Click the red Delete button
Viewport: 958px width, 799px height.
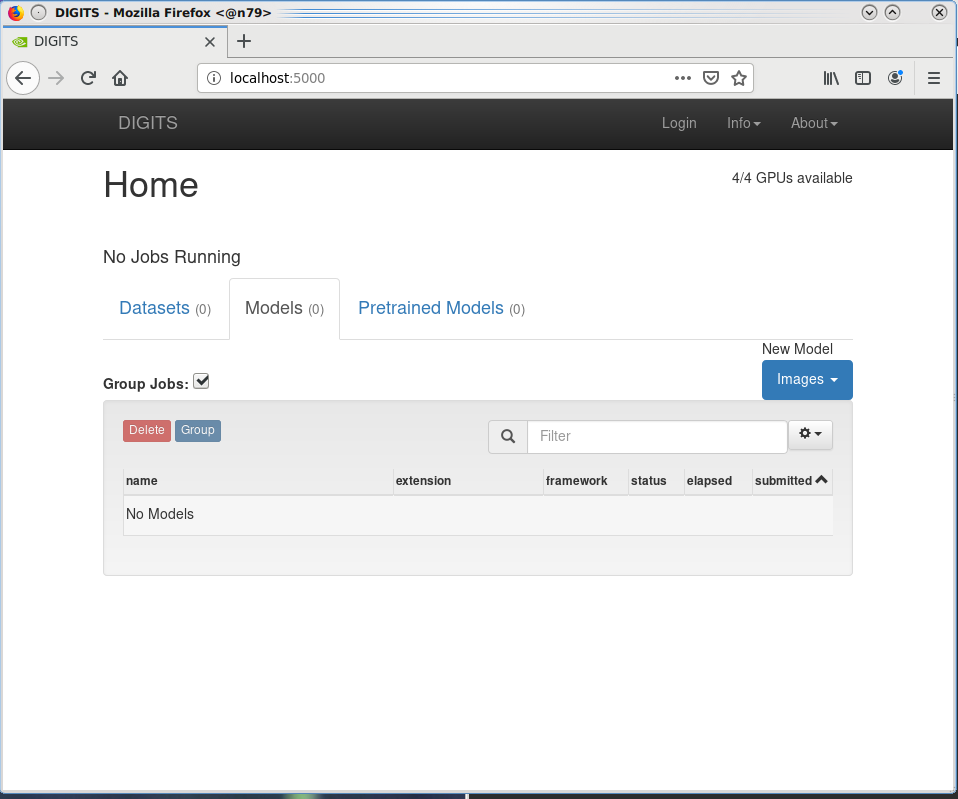[x=147, y=430]
